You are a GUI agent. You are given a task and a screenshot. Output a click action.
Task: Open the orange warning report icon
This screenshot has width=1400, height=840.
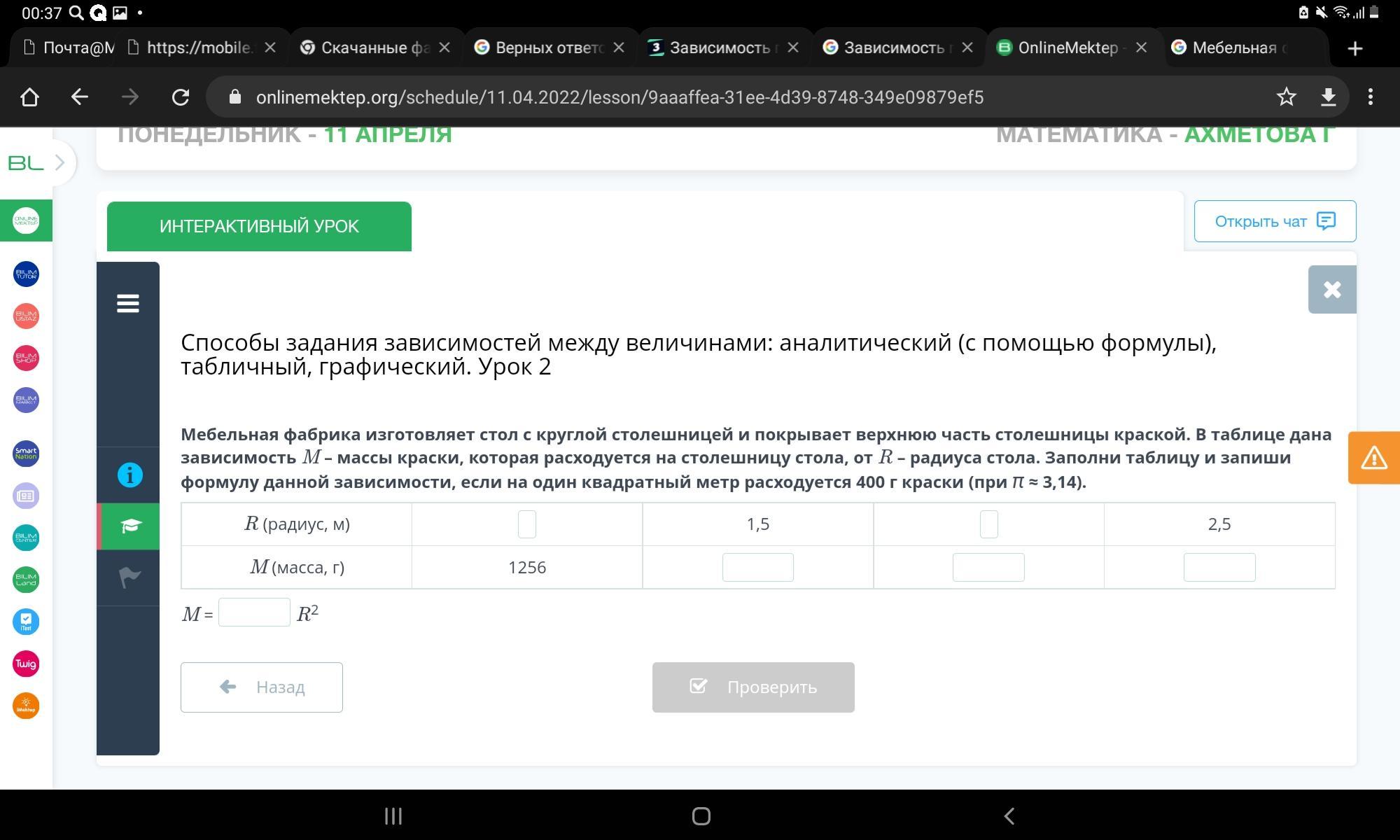click(1373, 458)
